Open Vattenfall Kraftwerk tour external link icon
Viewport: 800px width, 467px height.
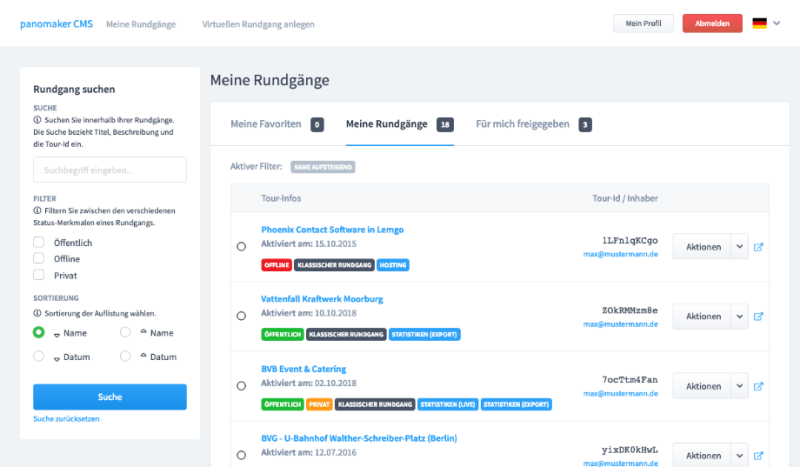[x=758, y=317]
